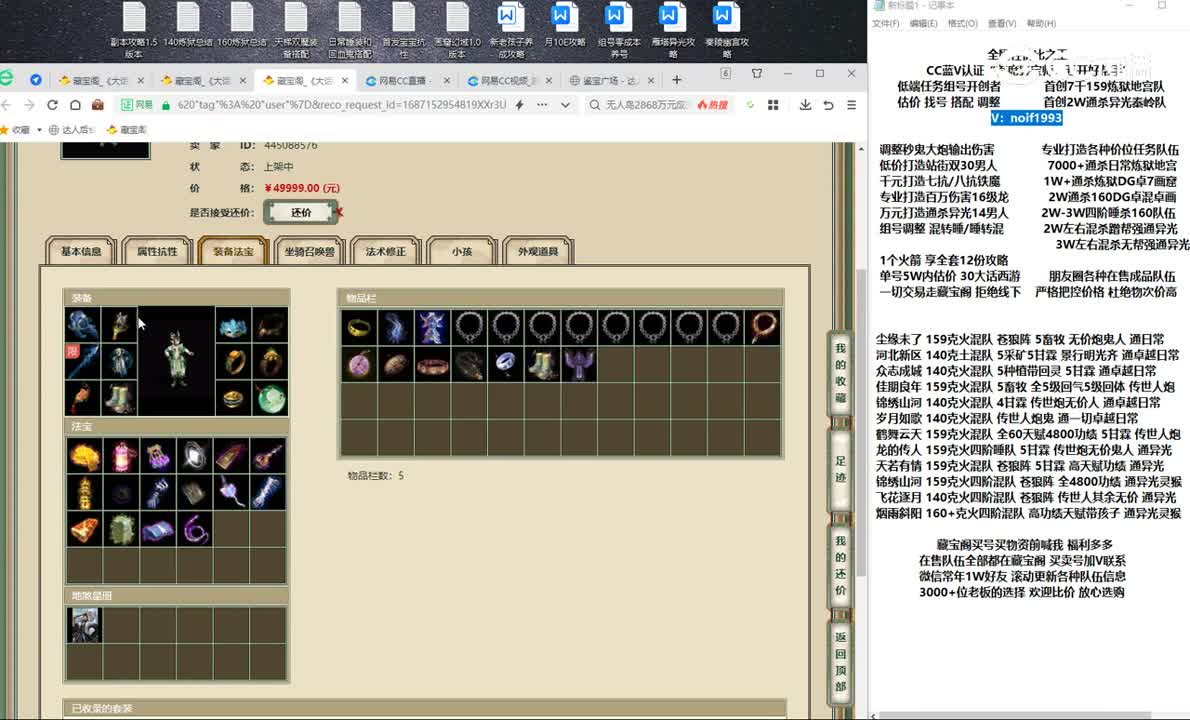This screenshot has height=720, width=1190.
Task: Click the browser reload icon
Action: [x=52, y=104]
